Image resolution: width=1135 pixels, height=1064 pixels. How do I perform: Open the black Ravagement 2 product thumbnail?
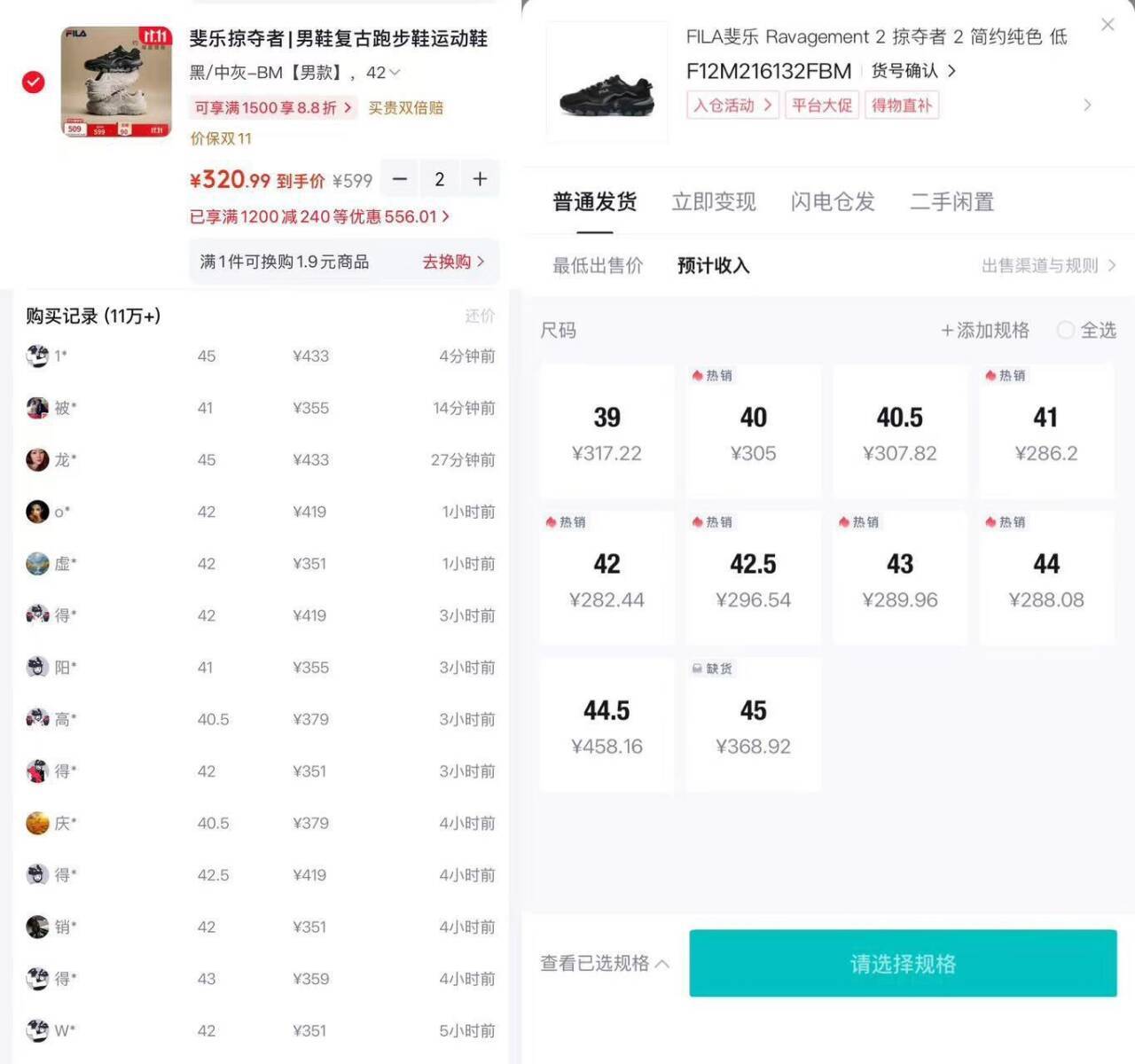pos(607,82)
